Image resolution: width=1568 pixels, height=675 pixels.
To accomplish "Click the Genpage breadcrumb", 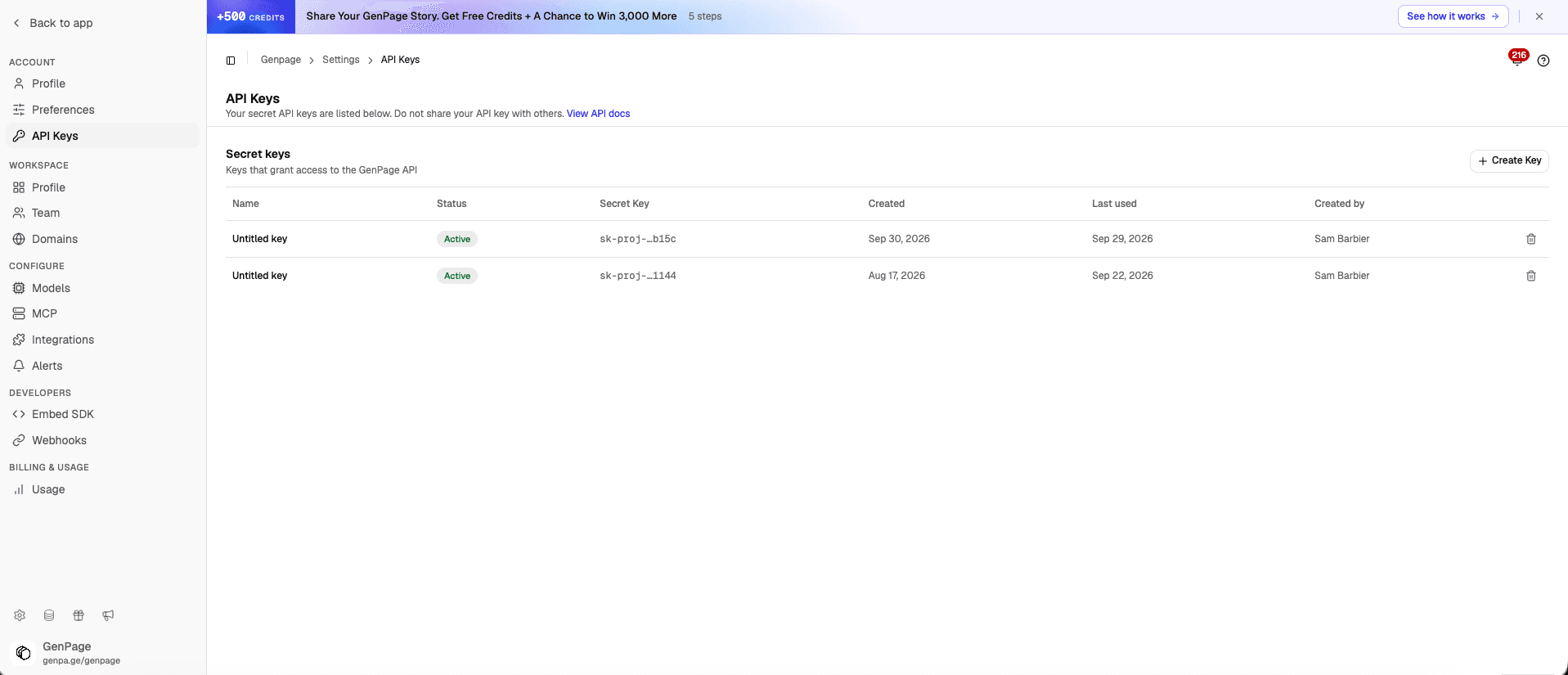I will 281,60.
